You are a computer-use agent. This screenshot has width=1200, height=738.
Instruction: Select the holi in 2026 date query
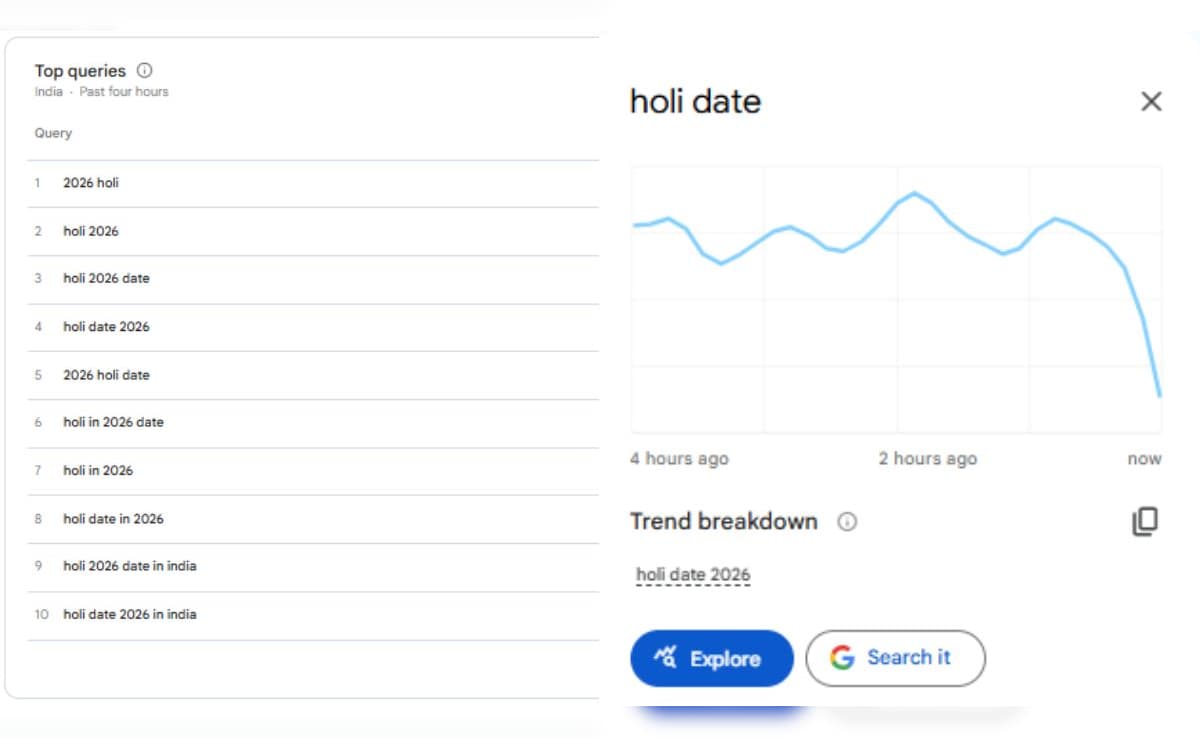113,422
